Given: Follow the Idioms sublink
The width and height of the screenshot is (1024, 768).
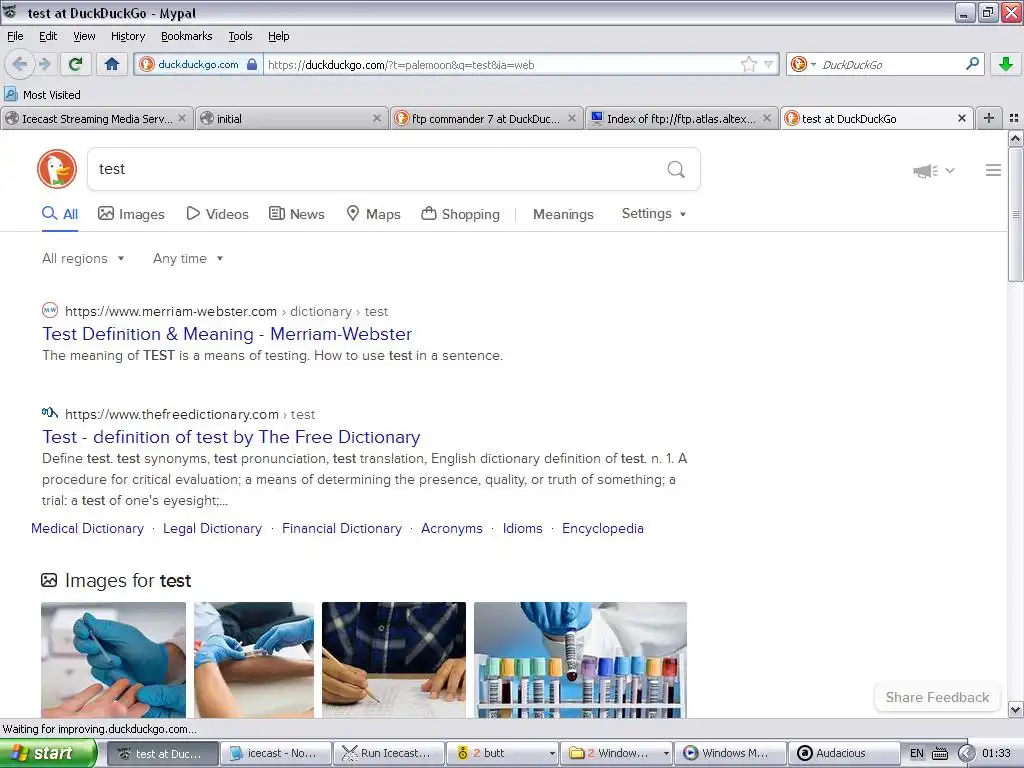Looking at the screenshot, I should click(522, 528).
